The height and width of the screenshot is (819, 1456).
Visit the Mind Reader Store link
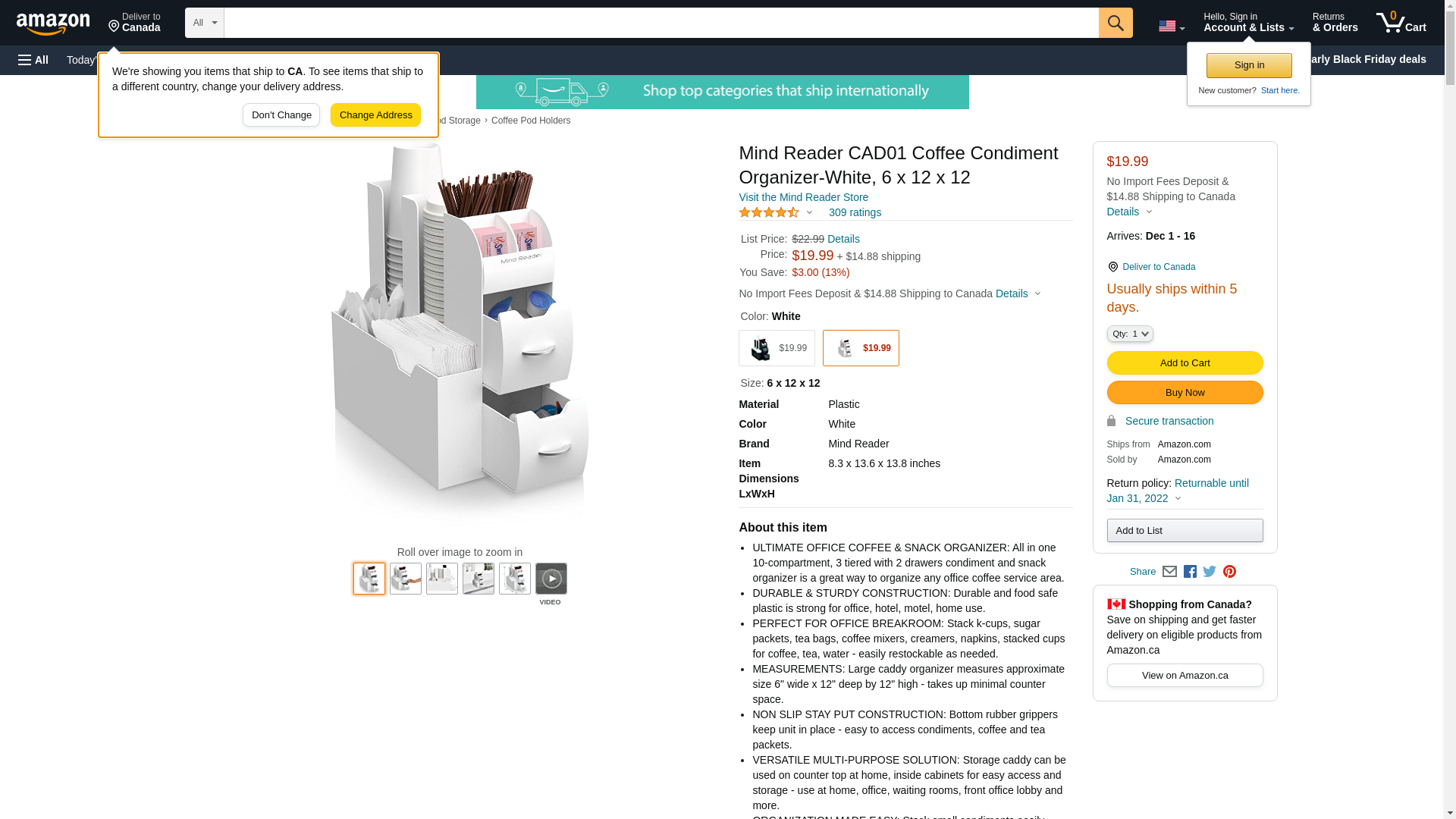[x=804, y=197]
